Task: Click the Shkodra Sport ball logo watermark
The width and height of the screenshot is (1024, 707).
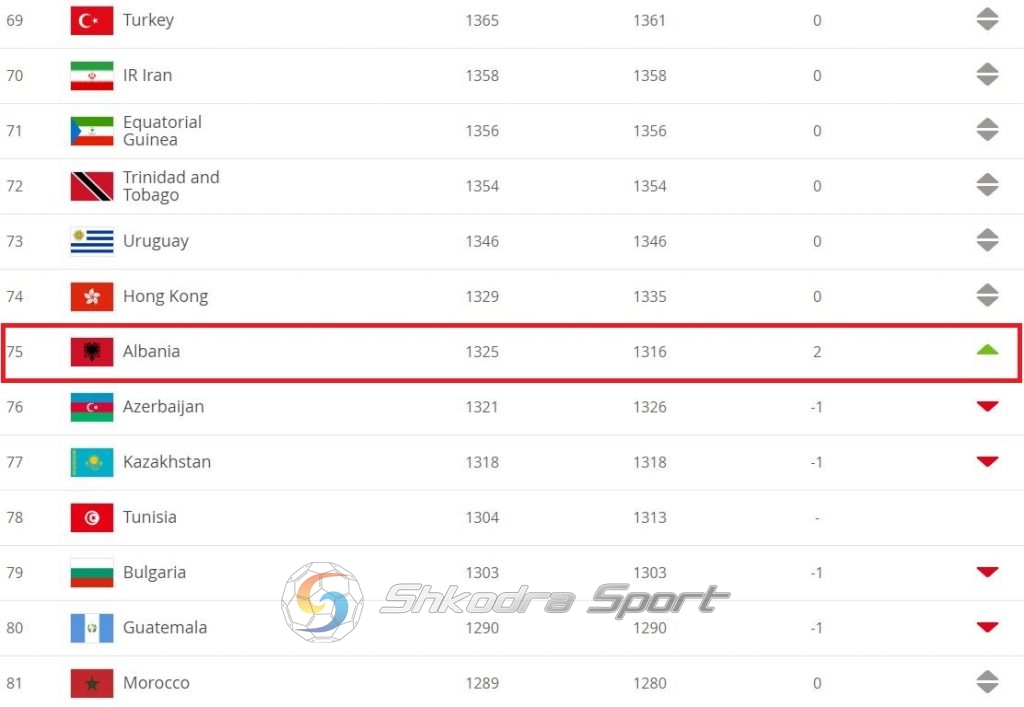Action: tap(323, 602)
